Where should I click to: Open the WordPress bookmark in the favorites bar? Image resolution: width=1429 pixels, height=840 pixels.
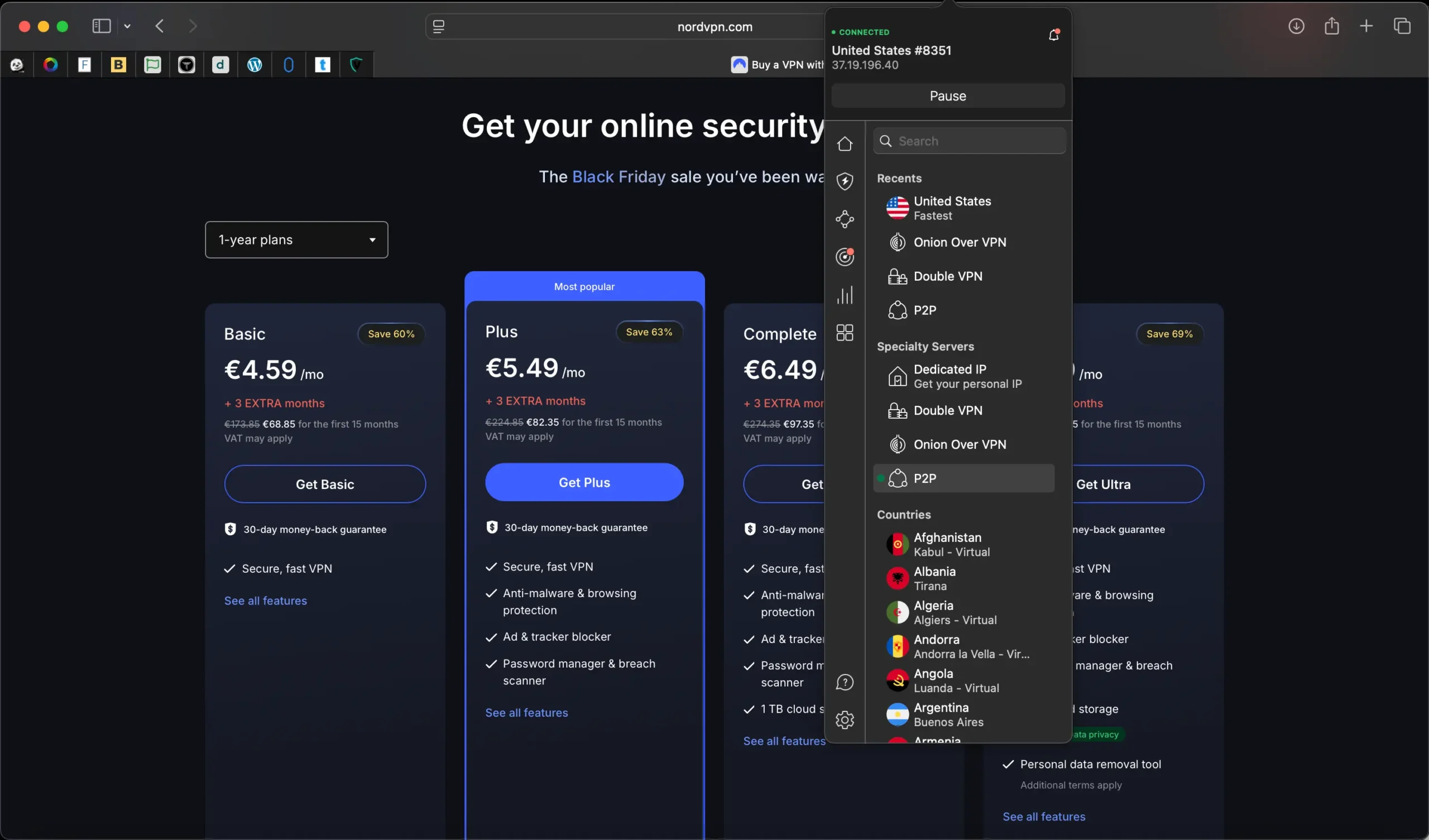[254, 64]
